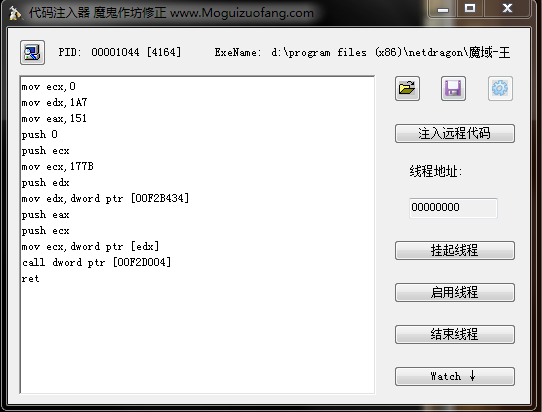Click the 'mov ecx, 177B' code line
This screenshot has height=412, width=542.
tap(57, 167)
